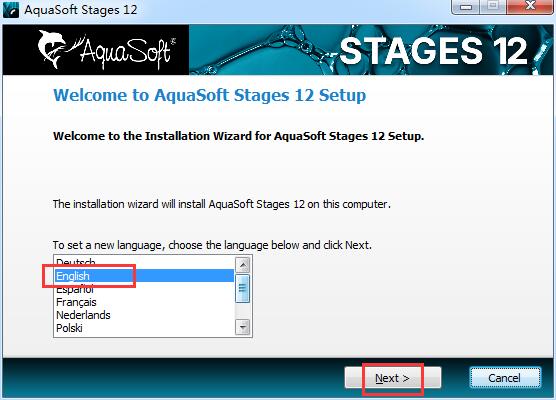Close the setup window
The height and width of the screenshot is (400, 556).
click(530, 6)
